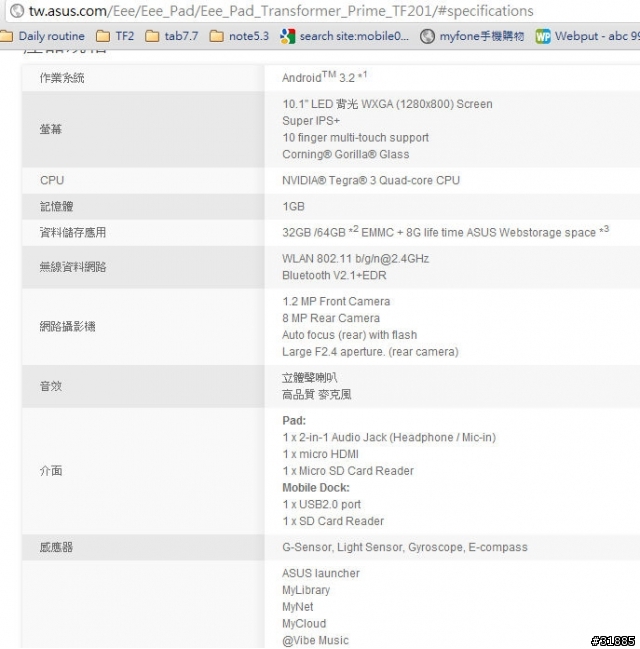Viewport: 640px width, 649px height.
Task: Click the 1.2 MP Front Camera text
Action: (x=336, y=301)
